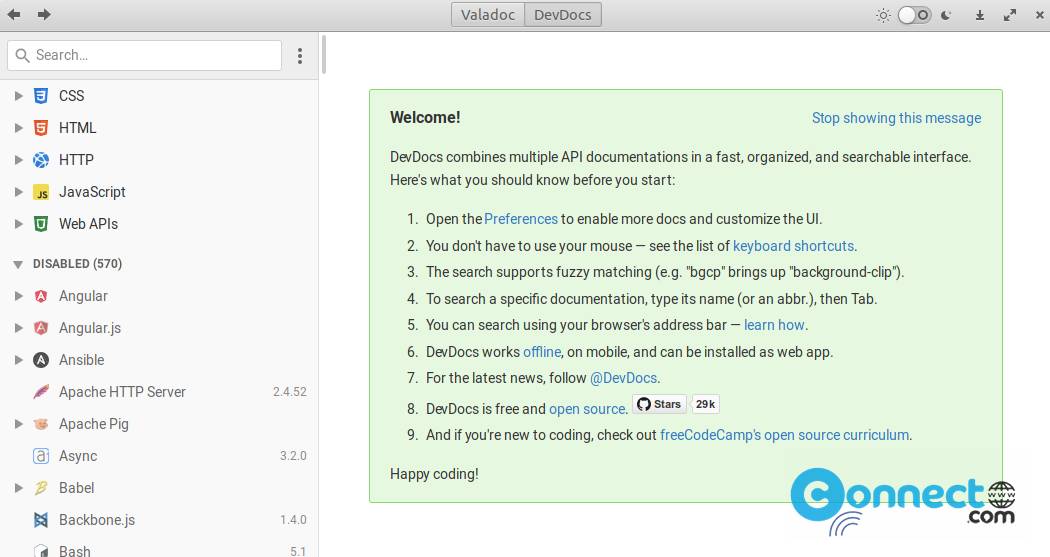Click Stop showing this message
Viewport: 1050px width, 557px height.
click(897, 118)
